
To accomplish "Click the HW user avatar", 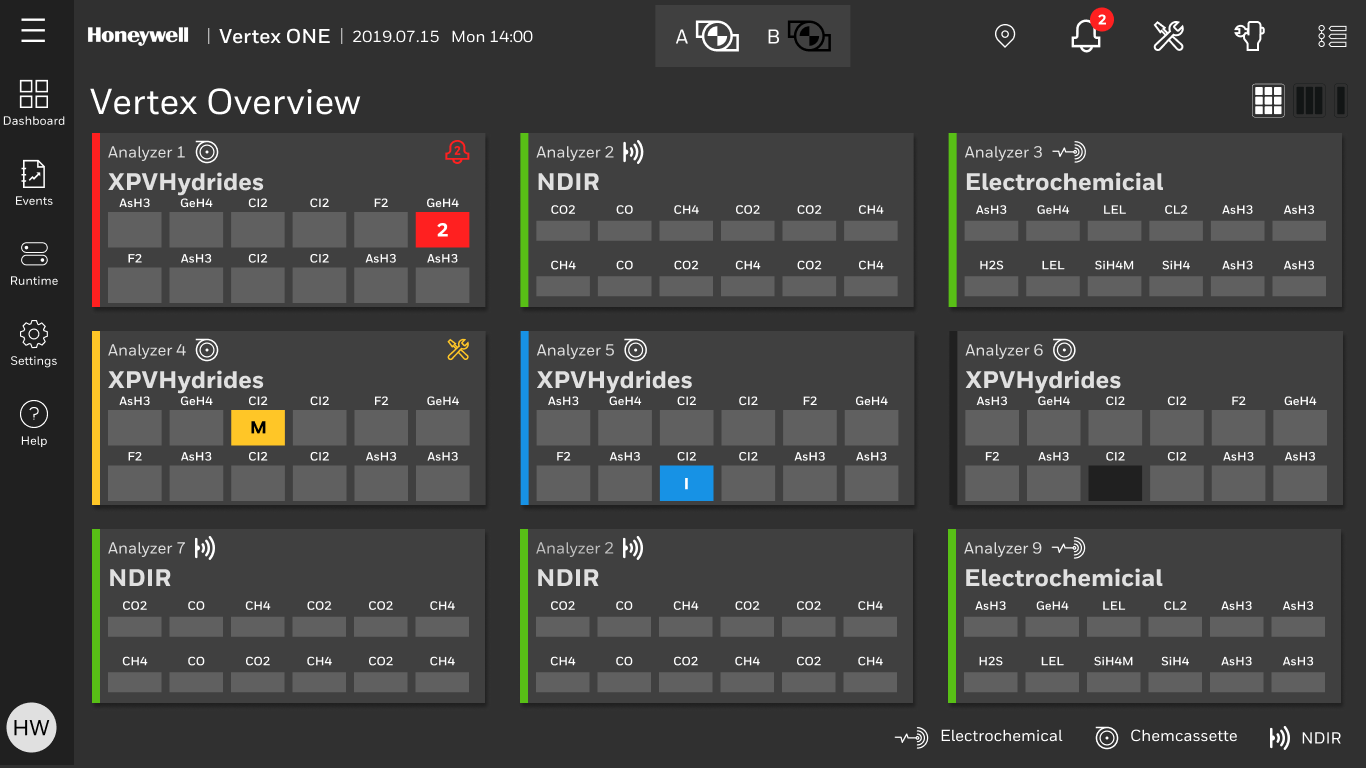I will tap(31, 727).
